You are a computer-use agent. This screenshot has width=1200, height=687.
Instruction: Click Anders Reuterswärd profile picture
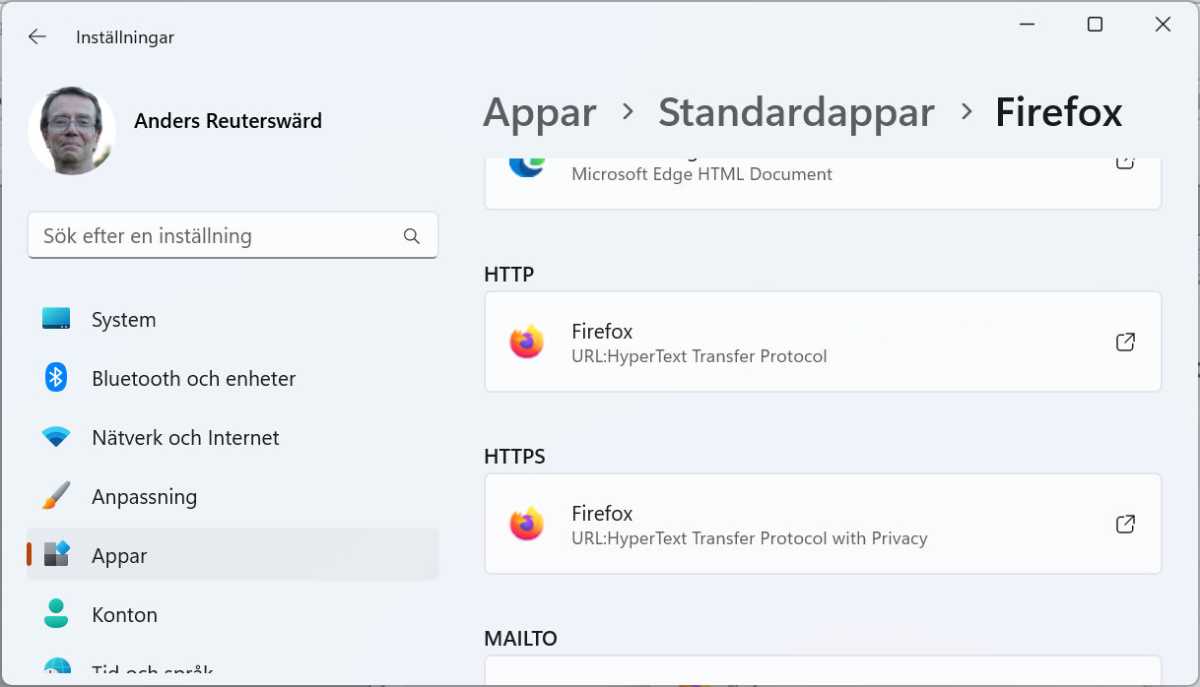(x=72, y=128)
